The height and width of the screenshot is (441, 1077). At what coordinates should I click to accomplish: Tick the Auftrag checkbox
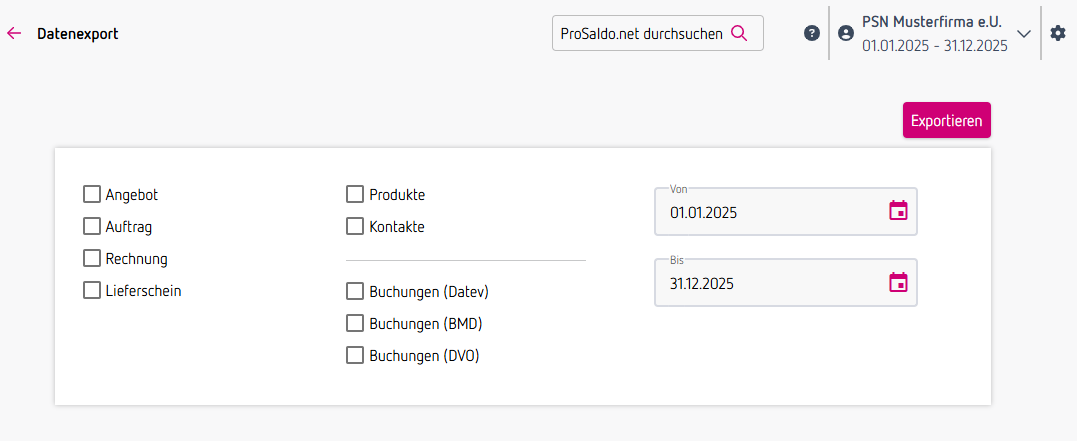(92, 226)
